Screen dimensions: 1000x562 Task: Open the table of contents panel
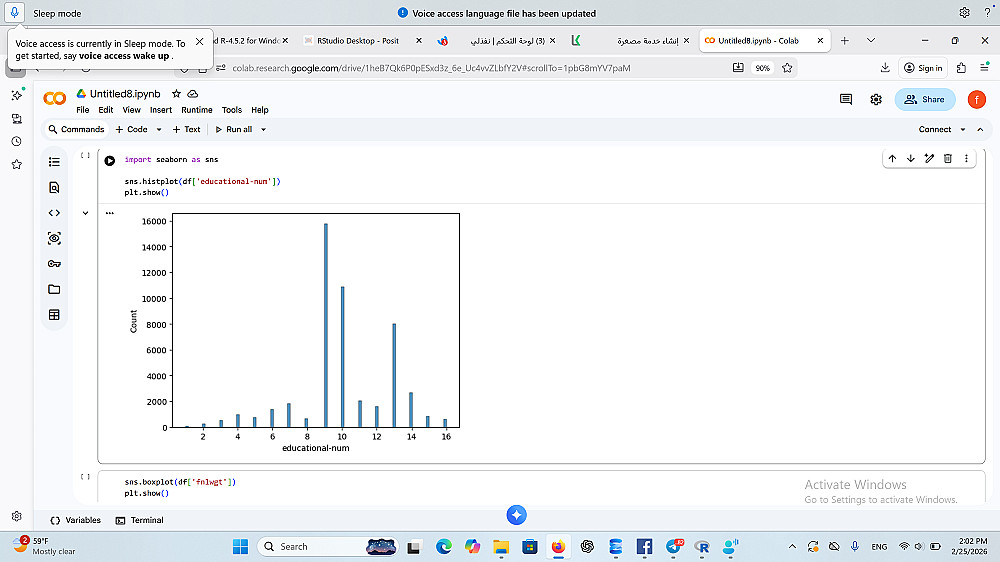coord(54,162)
